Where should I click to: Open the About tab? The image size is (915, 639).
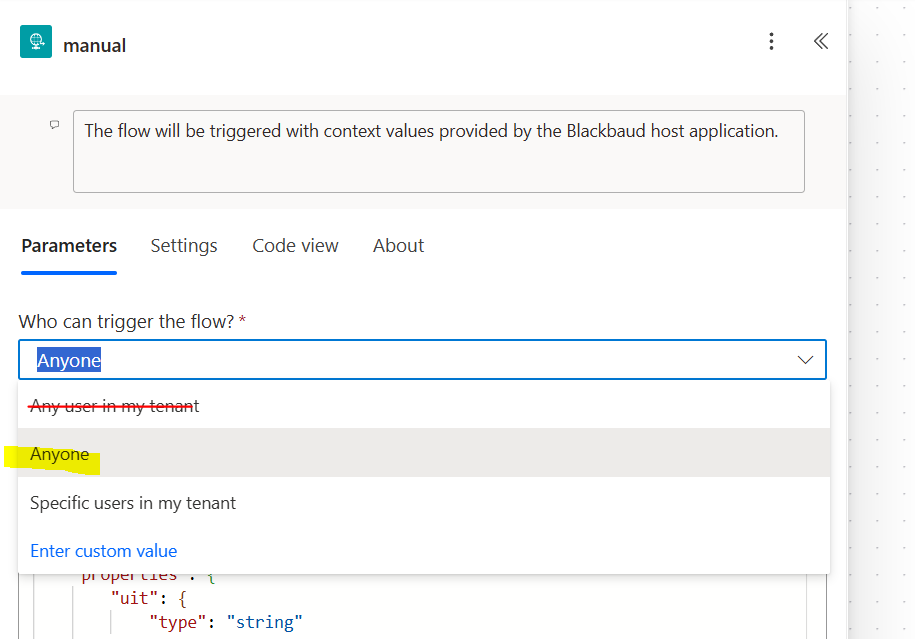(x=399, y=246)
